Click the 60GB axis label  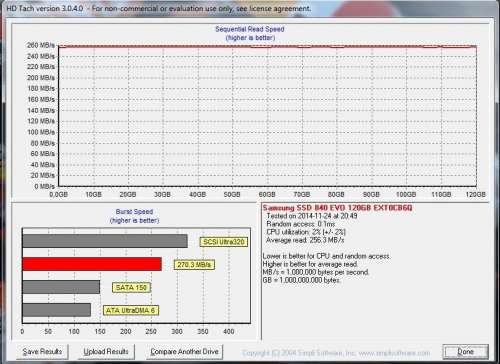pos(267,194)
